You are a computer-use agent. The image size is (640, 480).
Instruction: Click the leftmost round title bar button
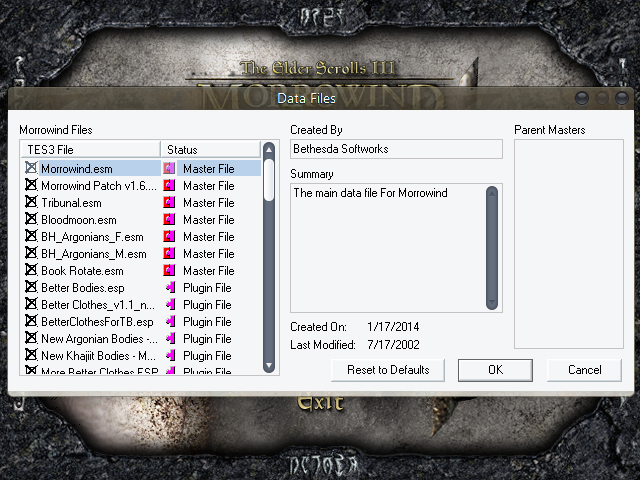point(582,98)
